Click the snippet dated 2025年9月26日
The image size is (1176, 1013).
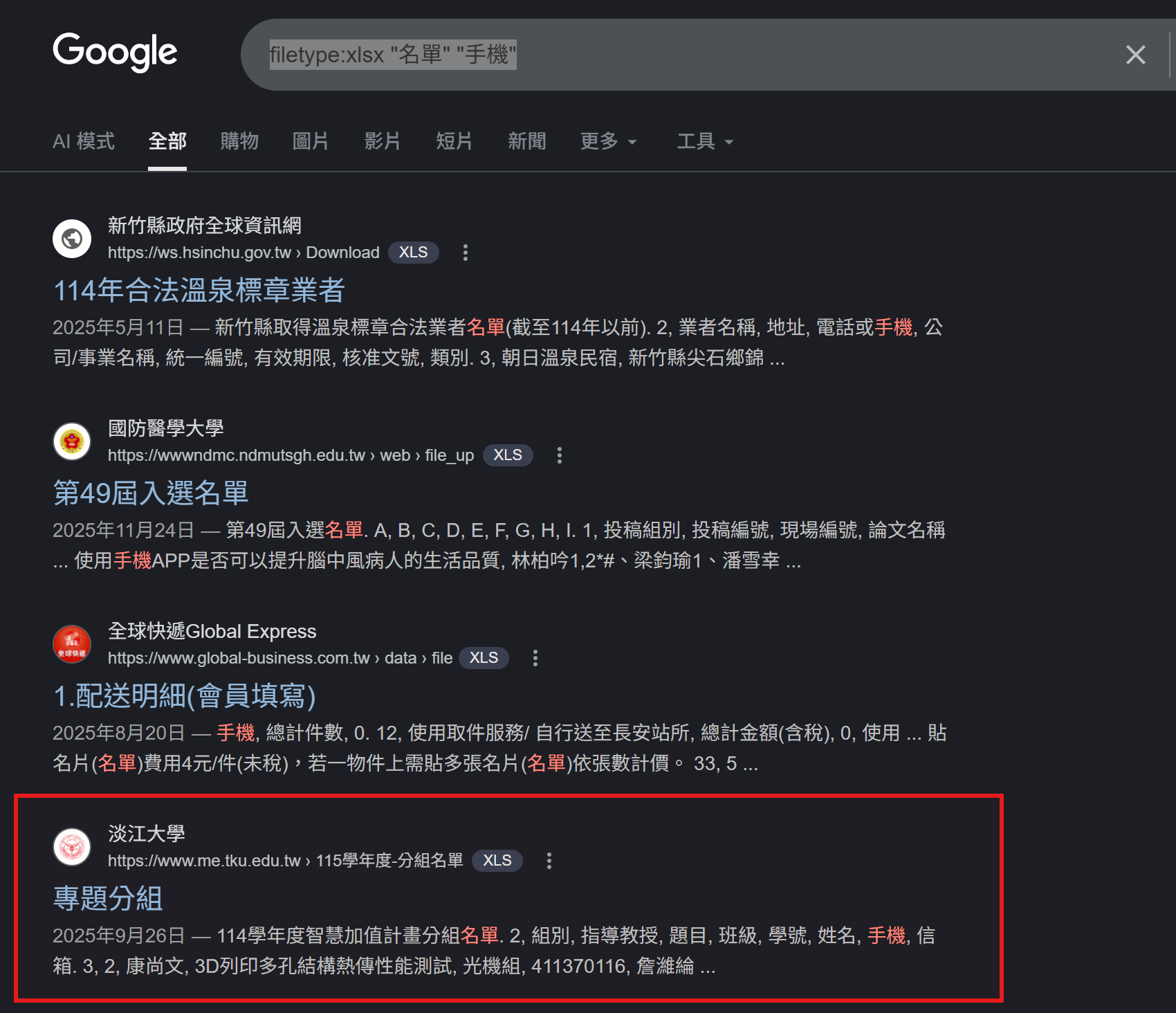[x=494, y=951]
